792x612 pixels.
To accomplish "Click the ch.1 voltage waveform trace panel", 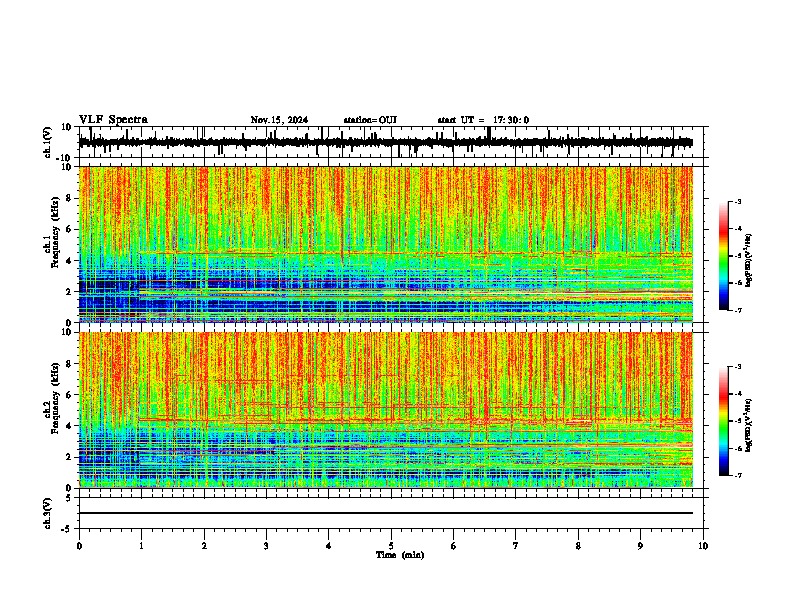I will [x=391, y=142].
